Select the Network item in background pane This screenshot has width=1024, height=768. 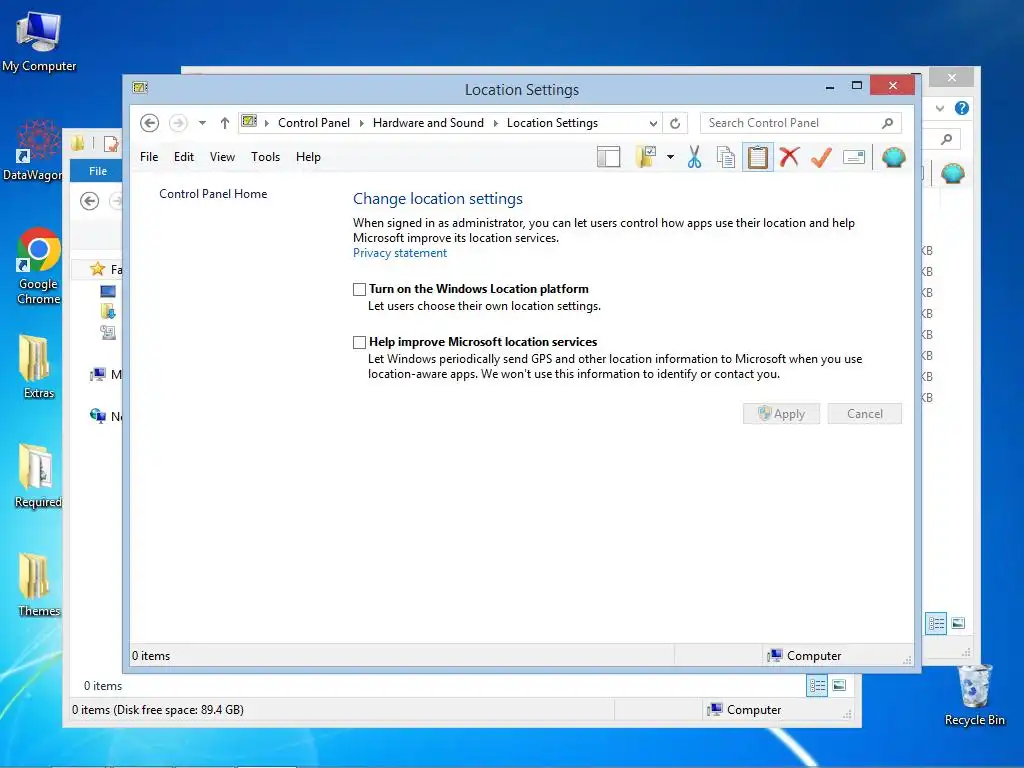pos(105,416)
